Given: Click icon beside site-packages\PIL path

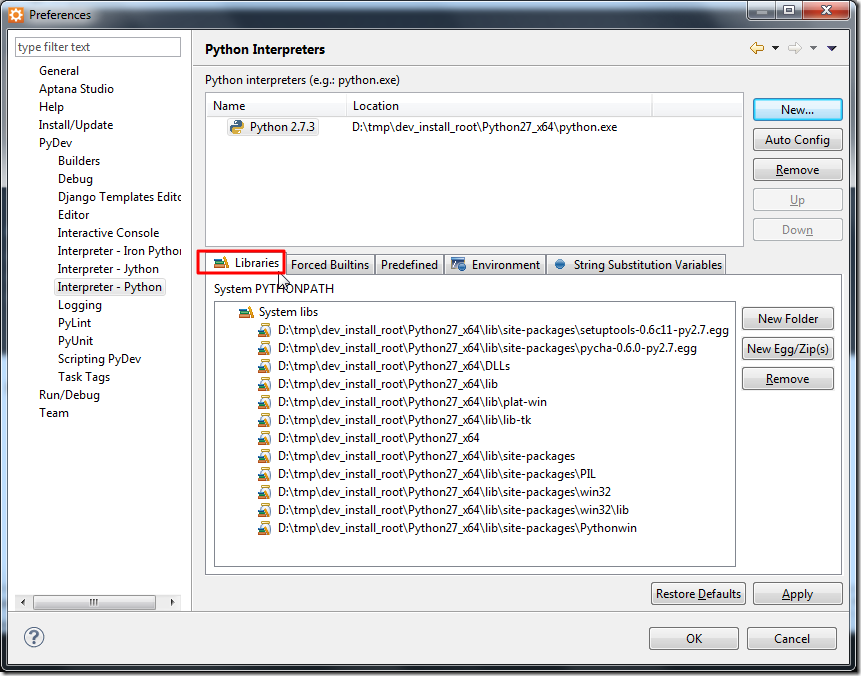Looking at the screenshot, I should pyautogui.click(x=265, y=474).
